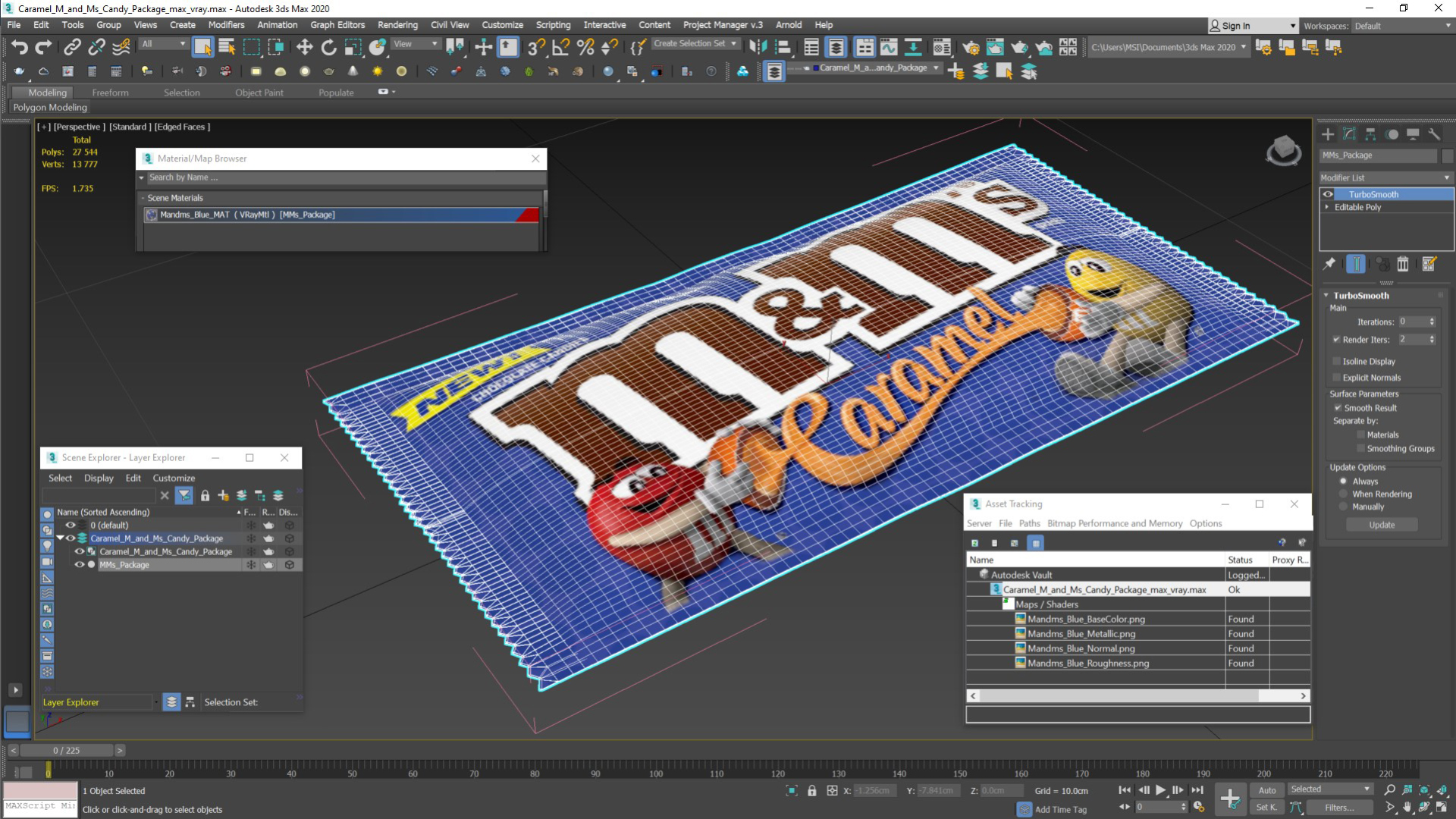The width and height of the screenshot is (1456, 819).
Task: Collapse the Scene Materials group
Action: tap(143, 198)
